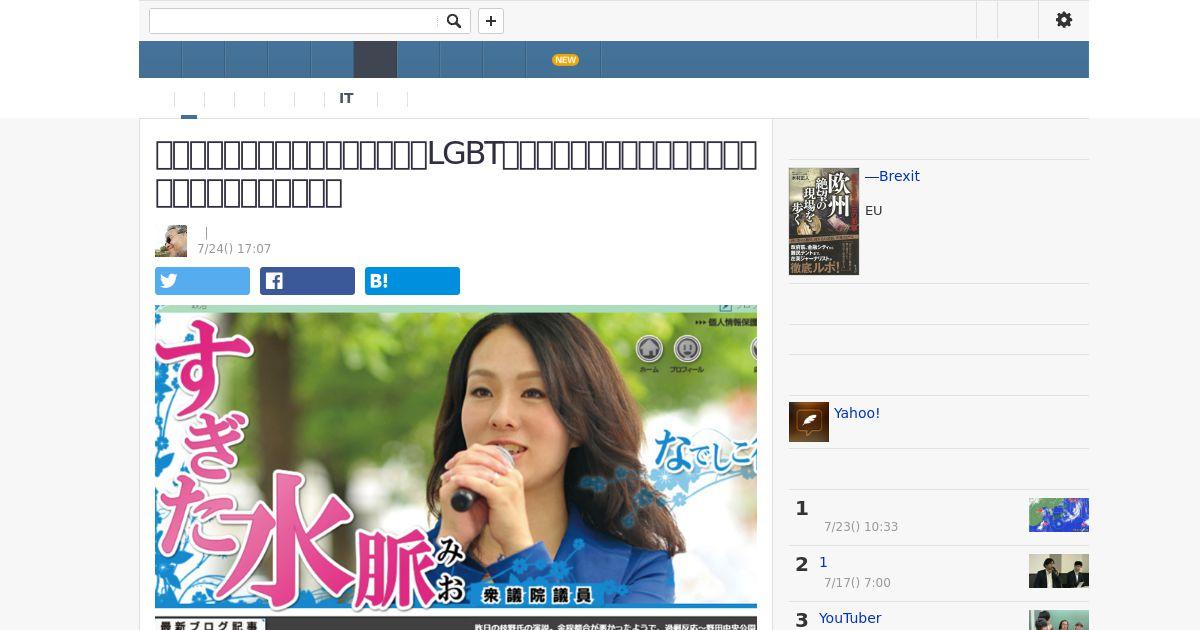The image size is (1200, 630).
Task: Open the LGBT article headline
Action: (x=456, y=172)
